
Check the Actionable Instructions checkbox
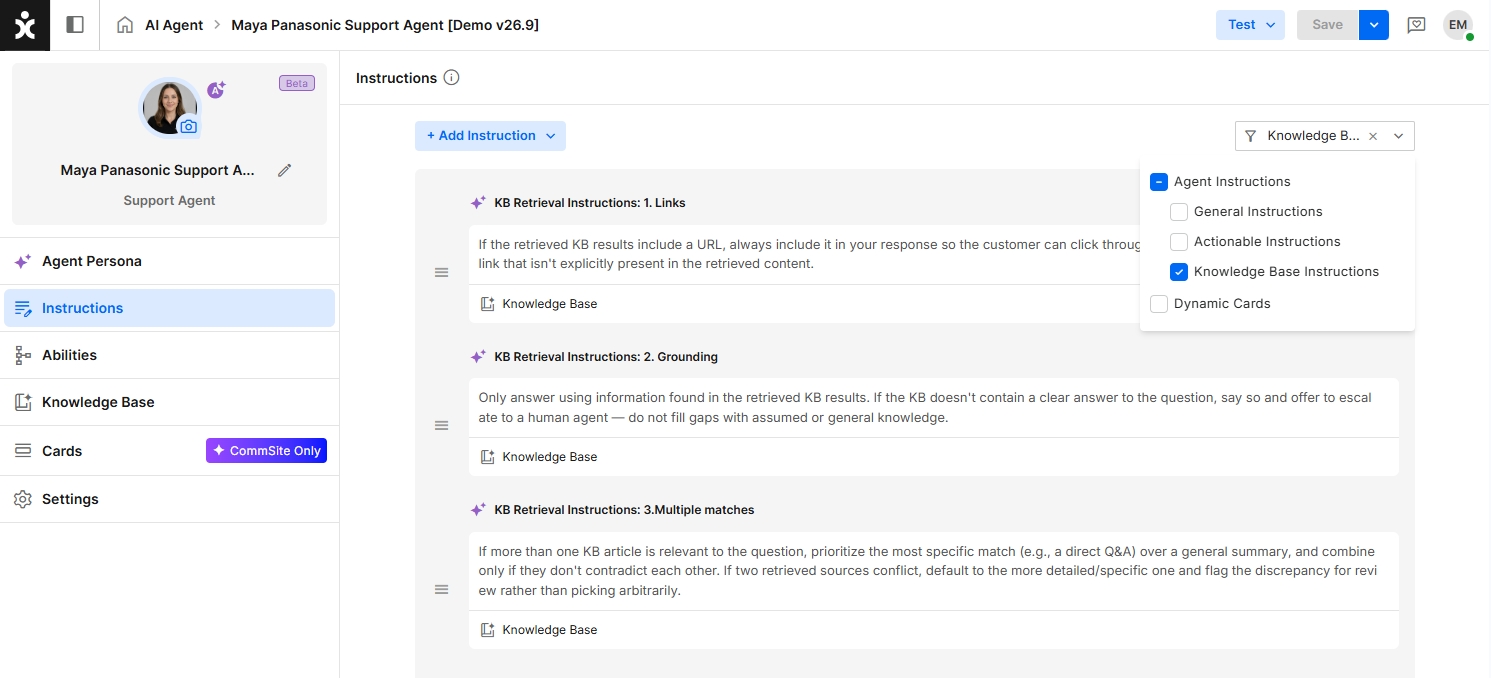tap(1179, 242)
